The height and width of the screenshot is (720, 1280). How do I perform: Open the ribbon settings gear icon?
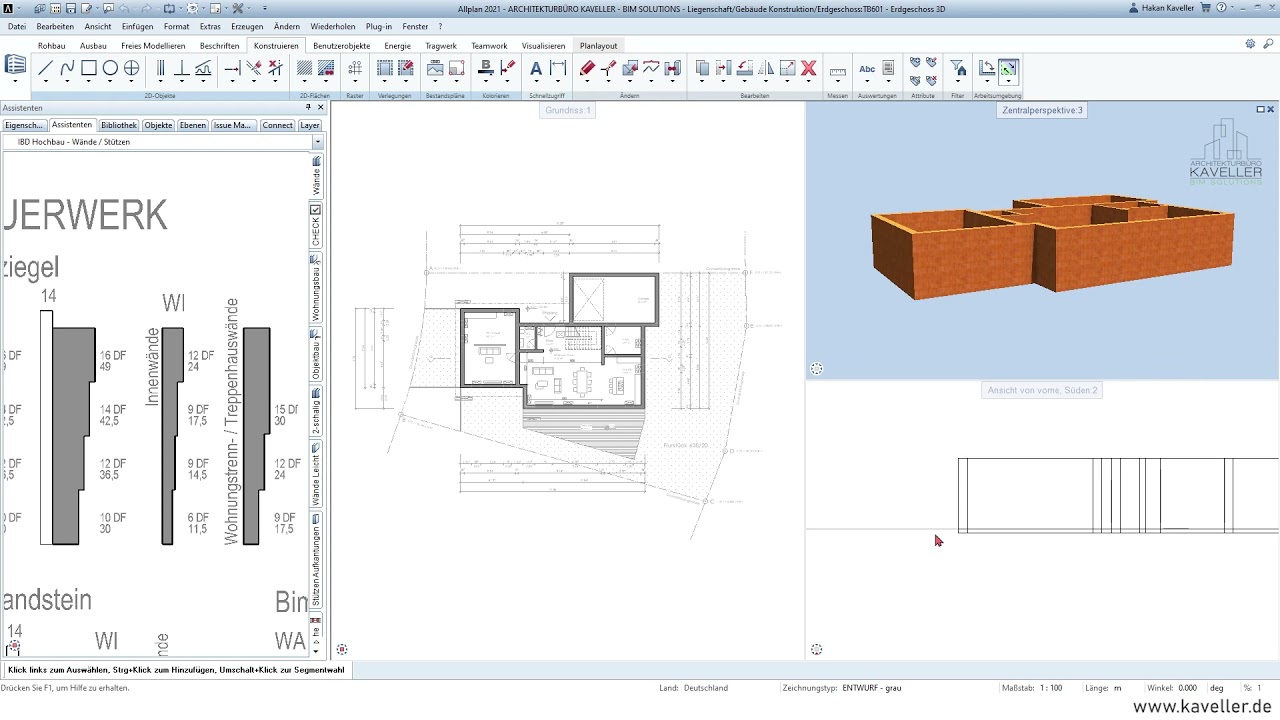tap(1250, 44)
